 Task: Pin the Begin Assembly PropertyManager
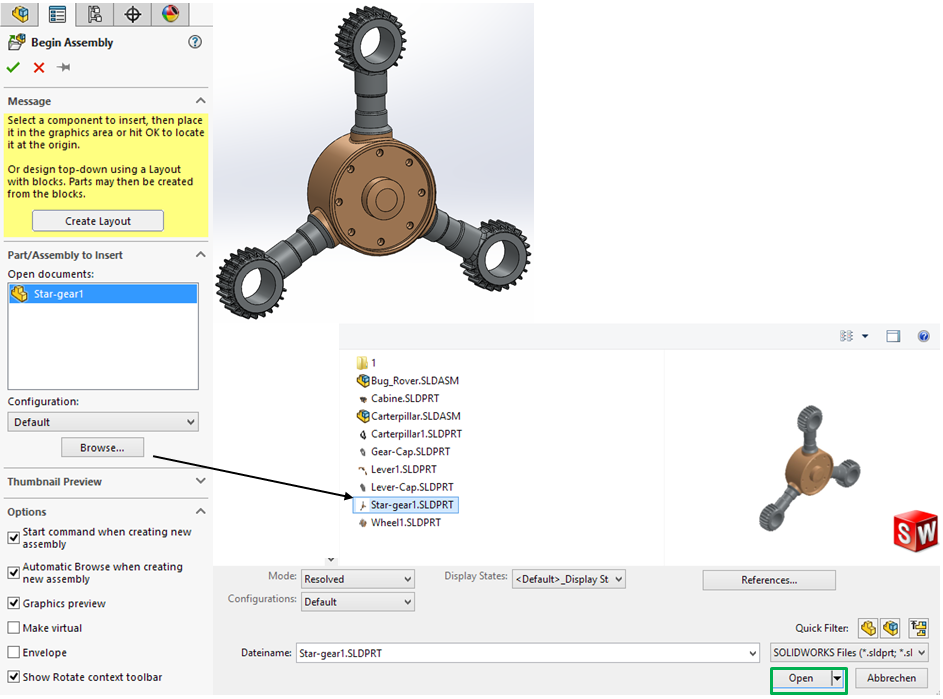pyautogui.click(x=62, y=66)
